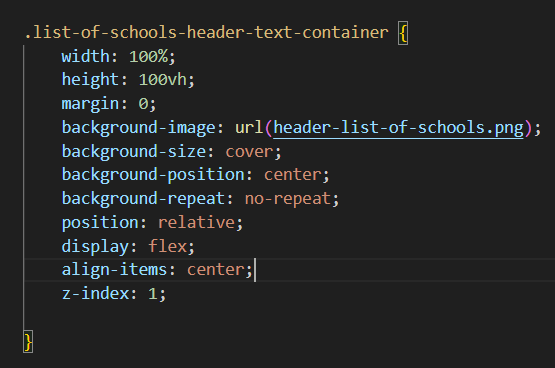The width and height of the screenshot is (555, 368).
Task: Click the align-items property name
Action: (114, 270)
